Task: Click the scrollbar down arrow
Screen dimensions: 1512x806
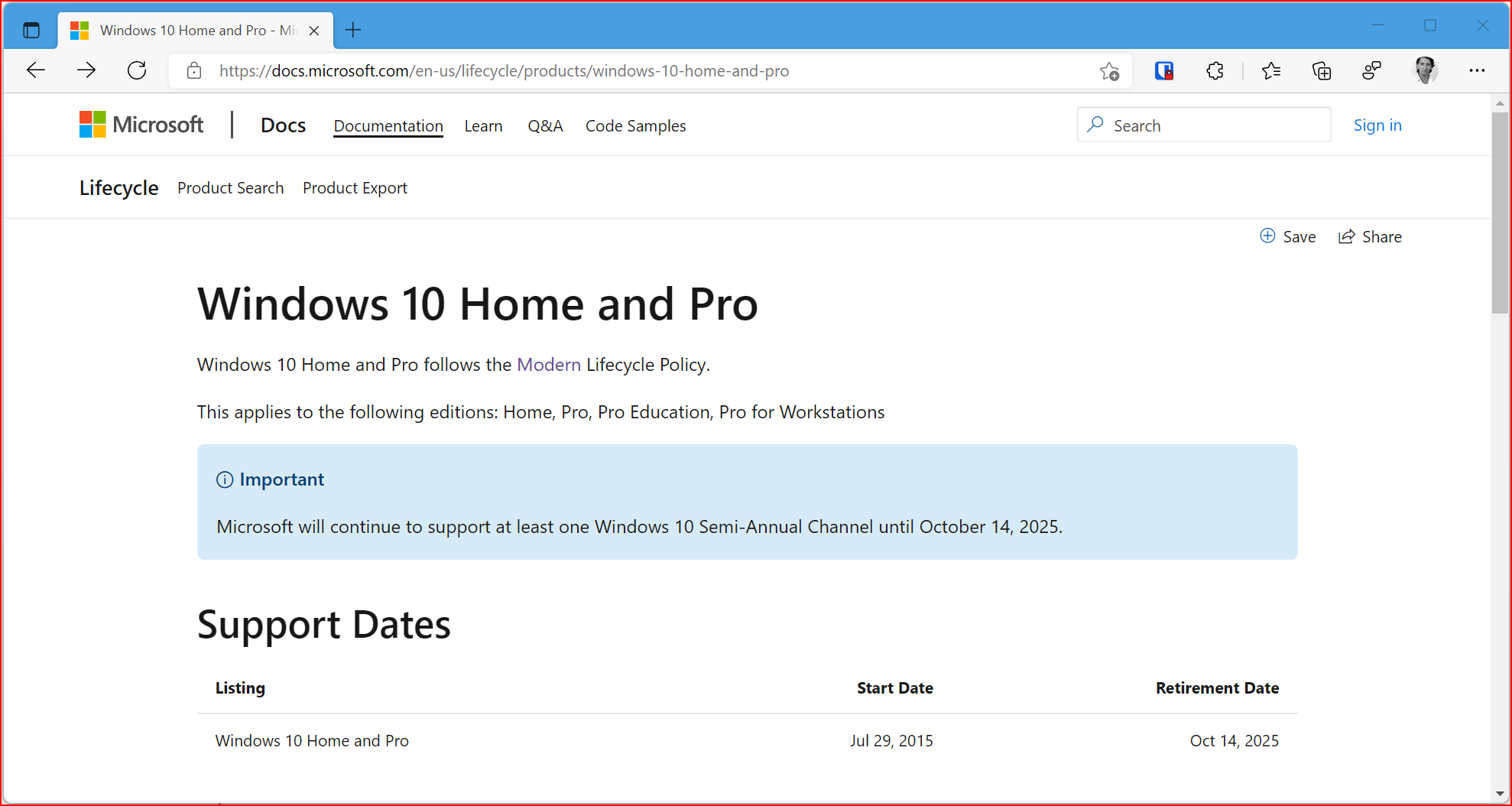Action: click(1500, 794)
